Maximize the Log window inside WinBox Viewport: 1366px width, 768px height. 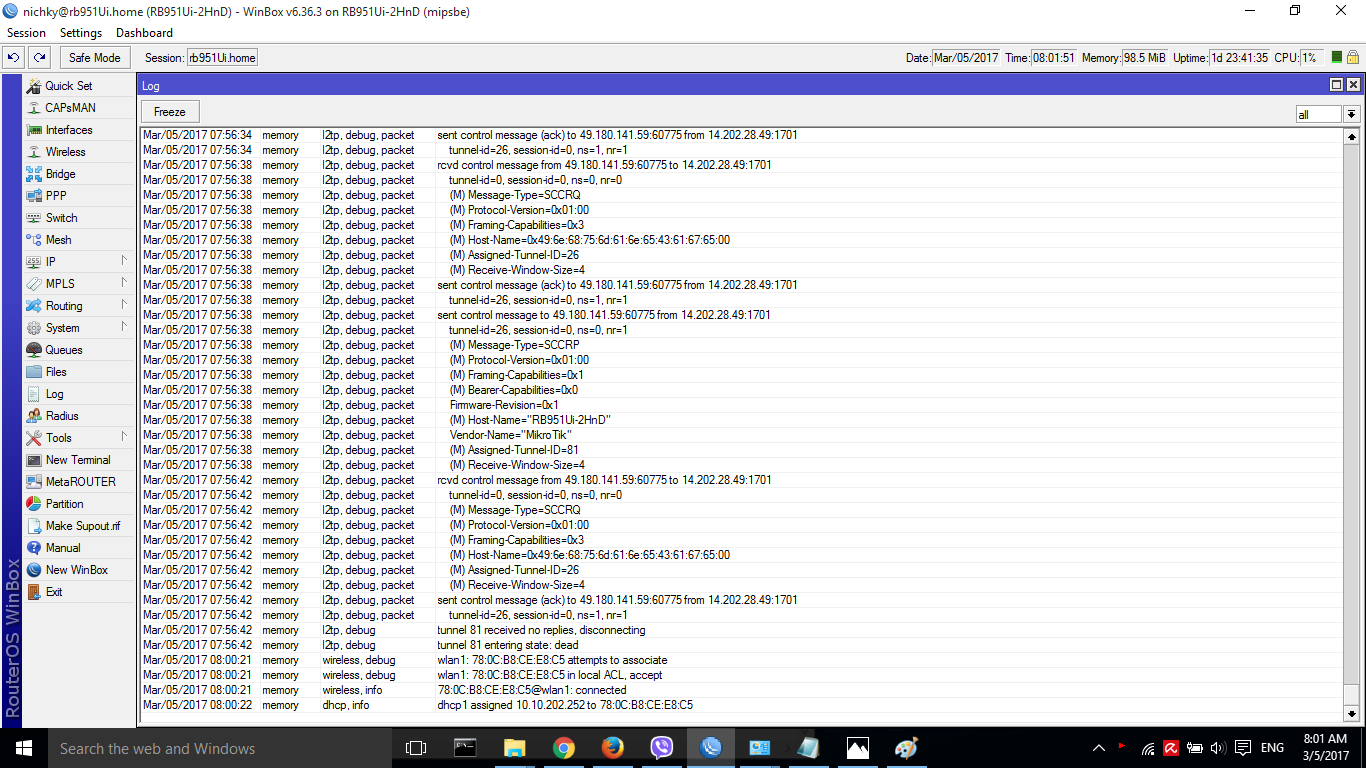point(1336,86)
